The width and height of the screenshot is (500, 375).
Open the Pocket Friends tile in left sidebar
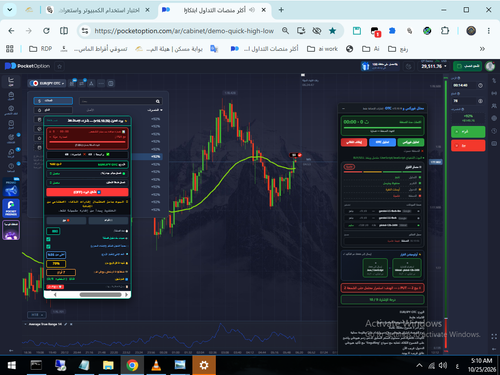click(x=11, y=208)
